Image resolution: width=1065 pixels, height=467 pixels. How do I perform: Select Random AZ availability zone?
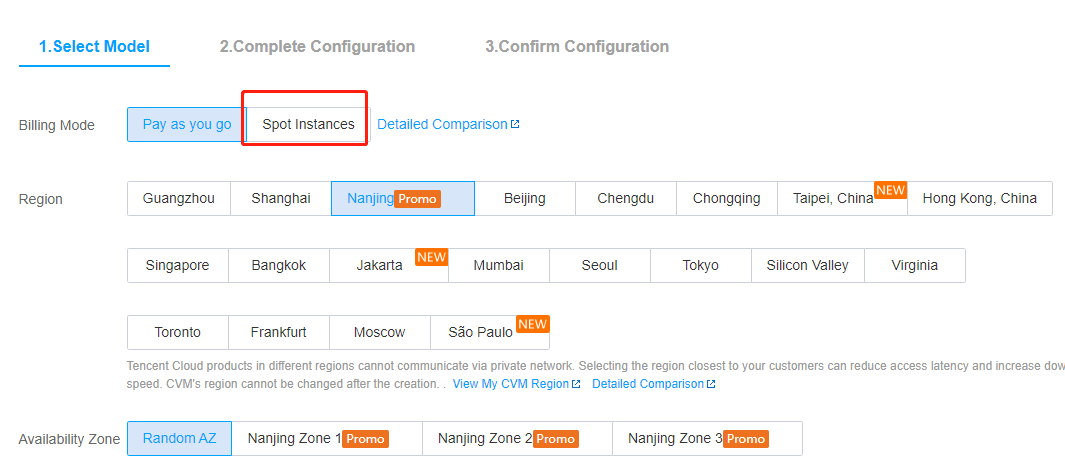(179, 439)
